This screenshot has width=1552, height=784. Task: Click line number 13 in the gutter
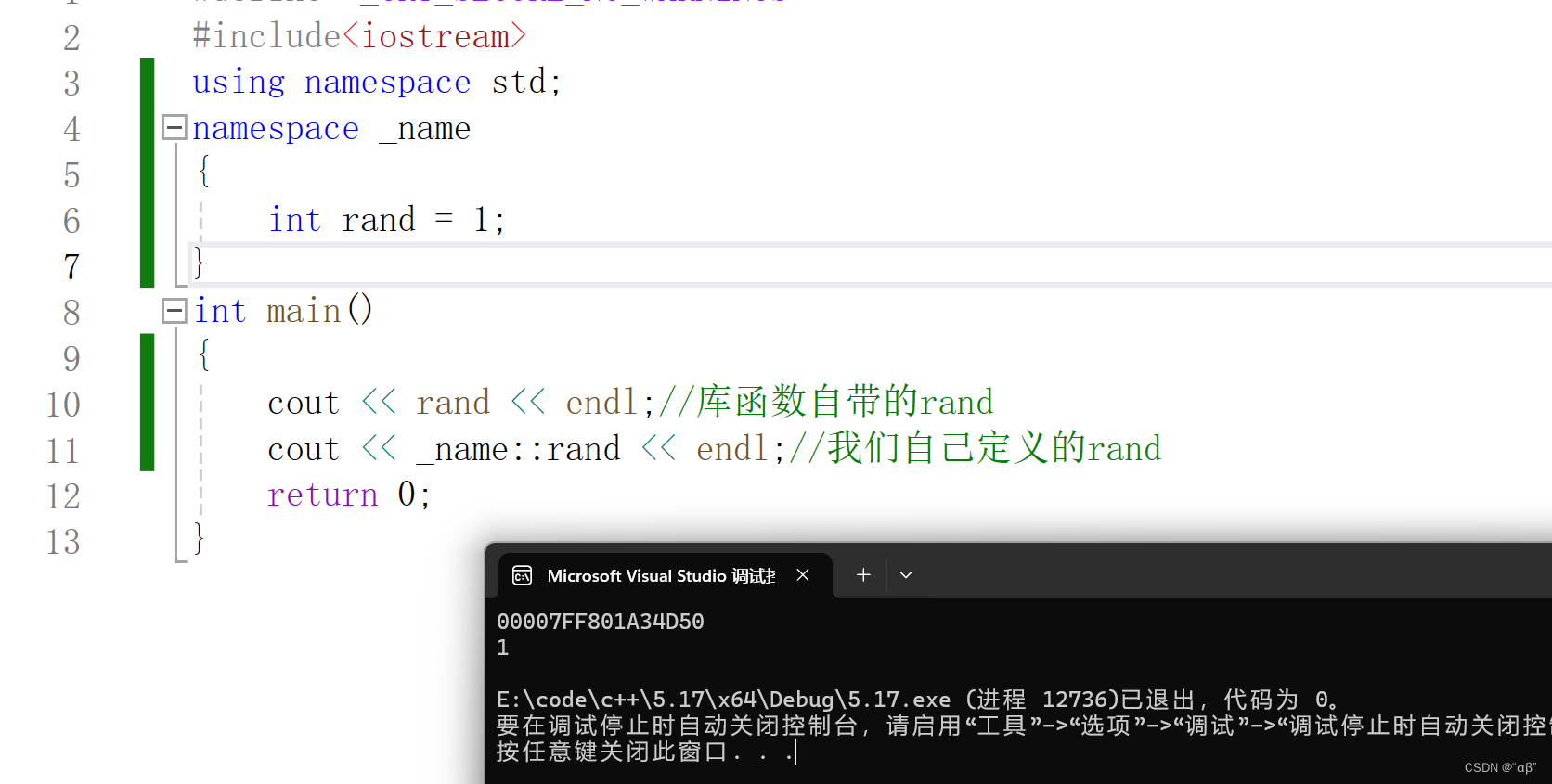pyautogui.click(x=63, y=542)
